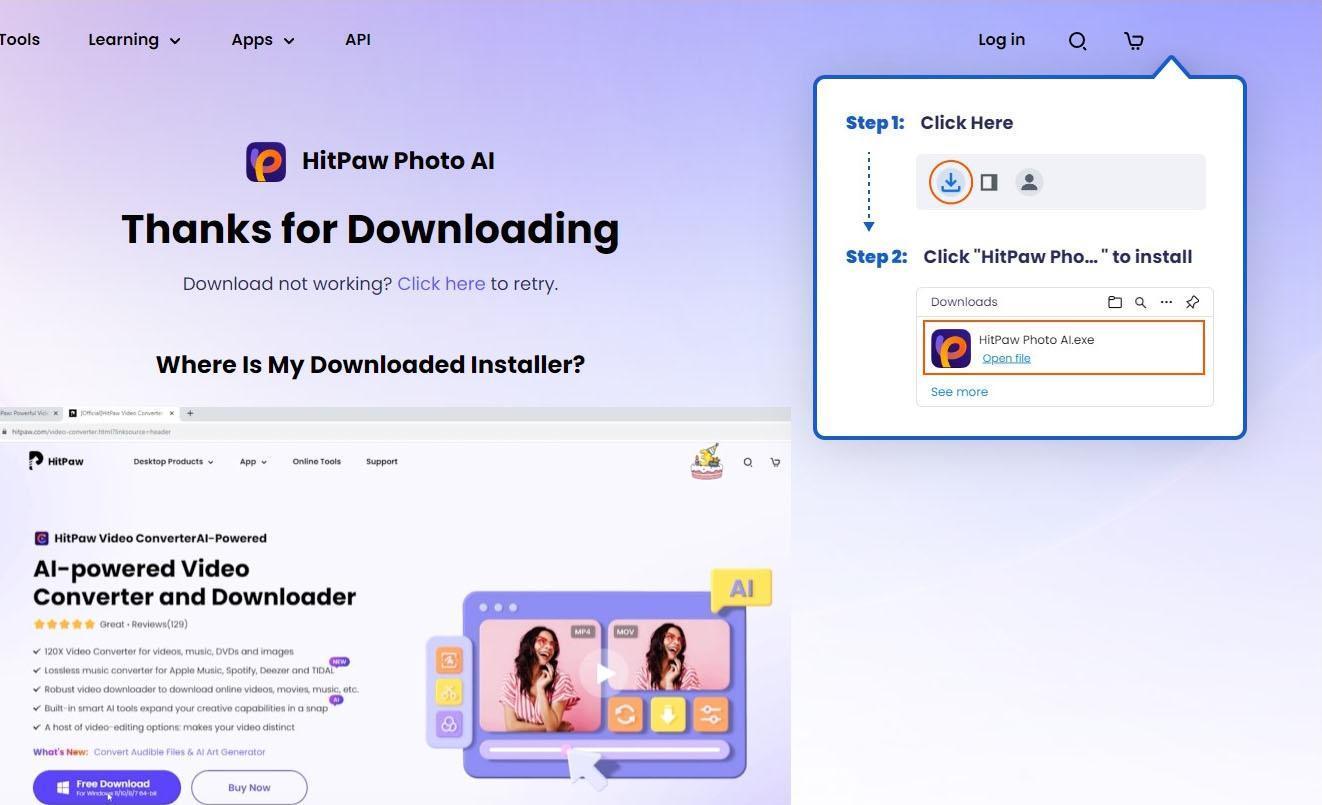This screenshot has height=805, width=1322.
Task: Click the "Thanks for Downloading" heading
Action: pos(370,229)
